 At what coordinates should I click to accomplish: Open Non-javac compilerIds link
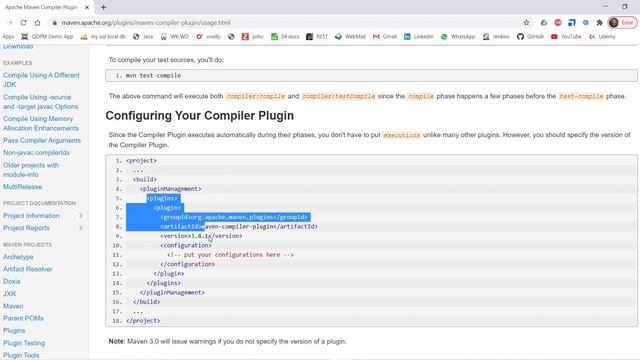point(36,152)
